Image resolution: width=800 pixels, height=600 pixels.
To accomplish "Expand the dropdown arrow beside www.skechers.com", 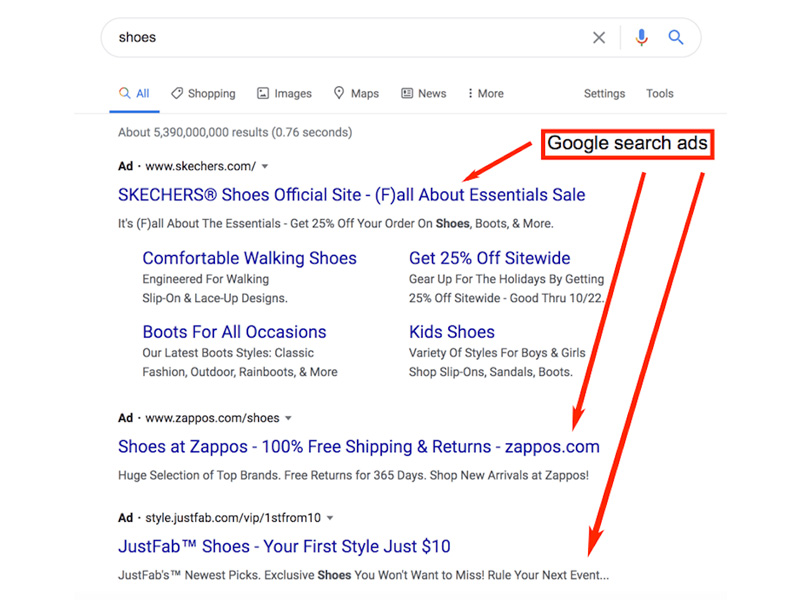I will 265,167.
